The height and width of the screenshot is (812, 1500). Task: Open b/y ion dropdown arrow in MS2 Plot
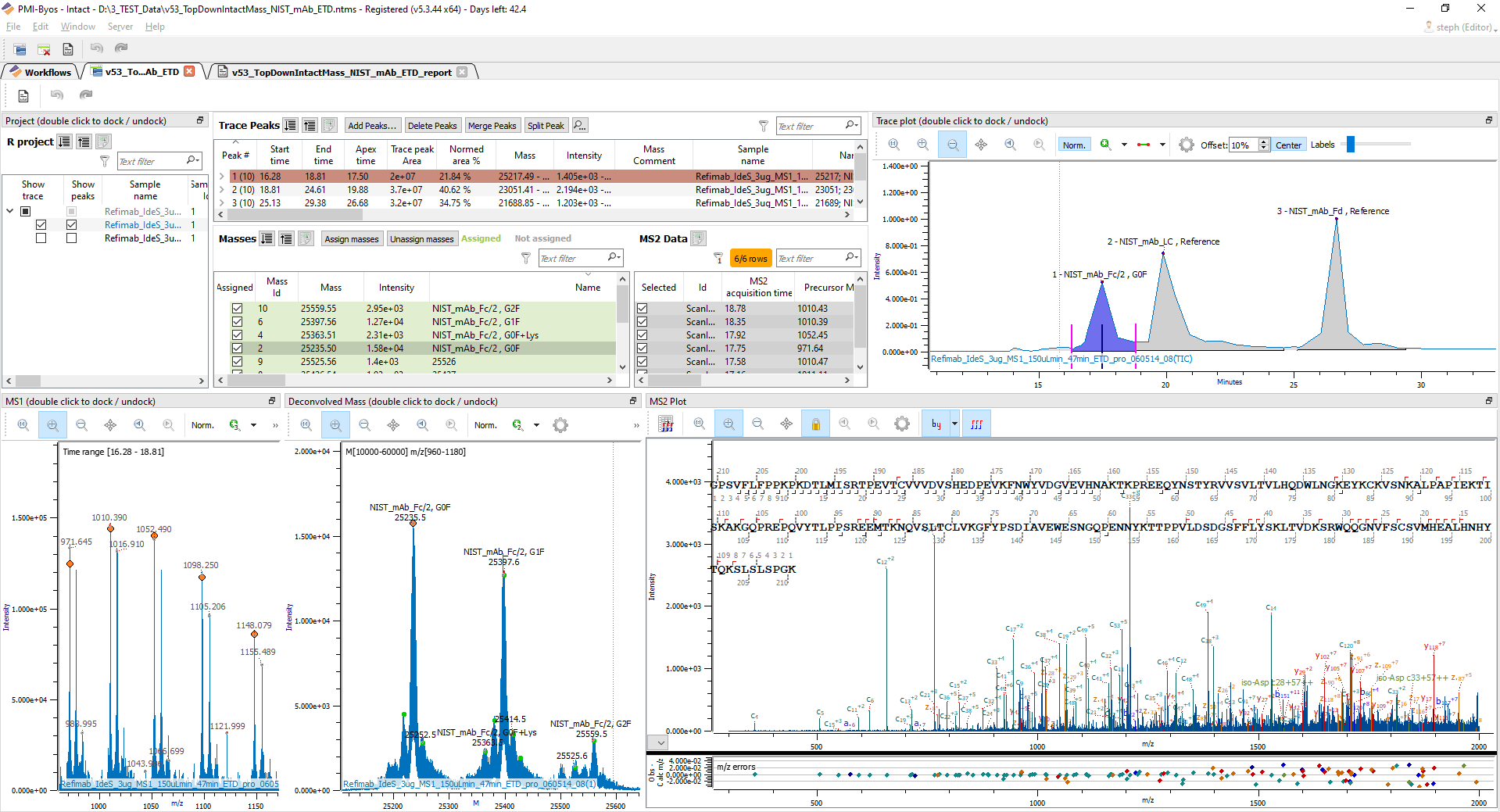[955, 424]
